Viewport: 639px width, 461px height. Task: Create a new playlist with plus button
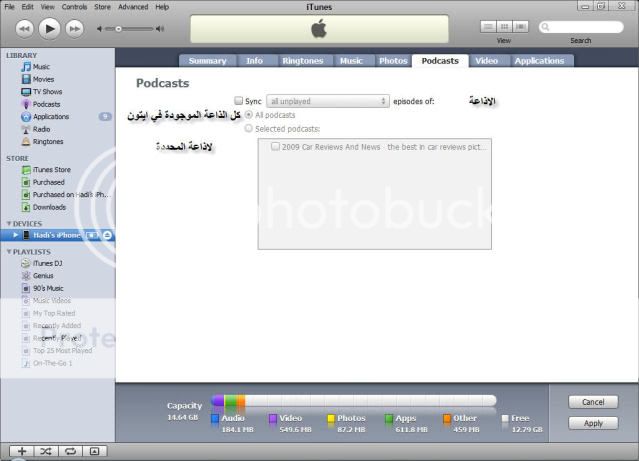click(x=22, y=451)
